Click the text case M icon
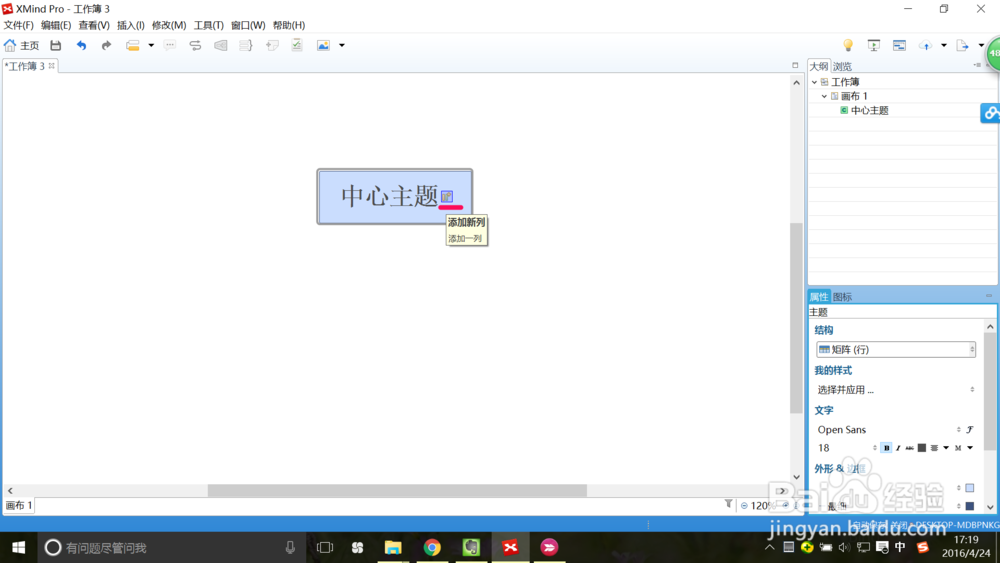Viewport: 1000px width, 563px height. (958, 448)
